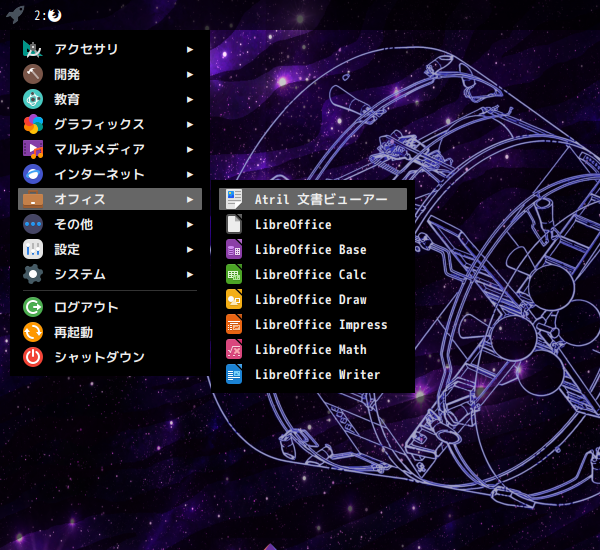Click the rocket launcher icon in panel
This screenshot has height=550, width=600.
[15, 15]
